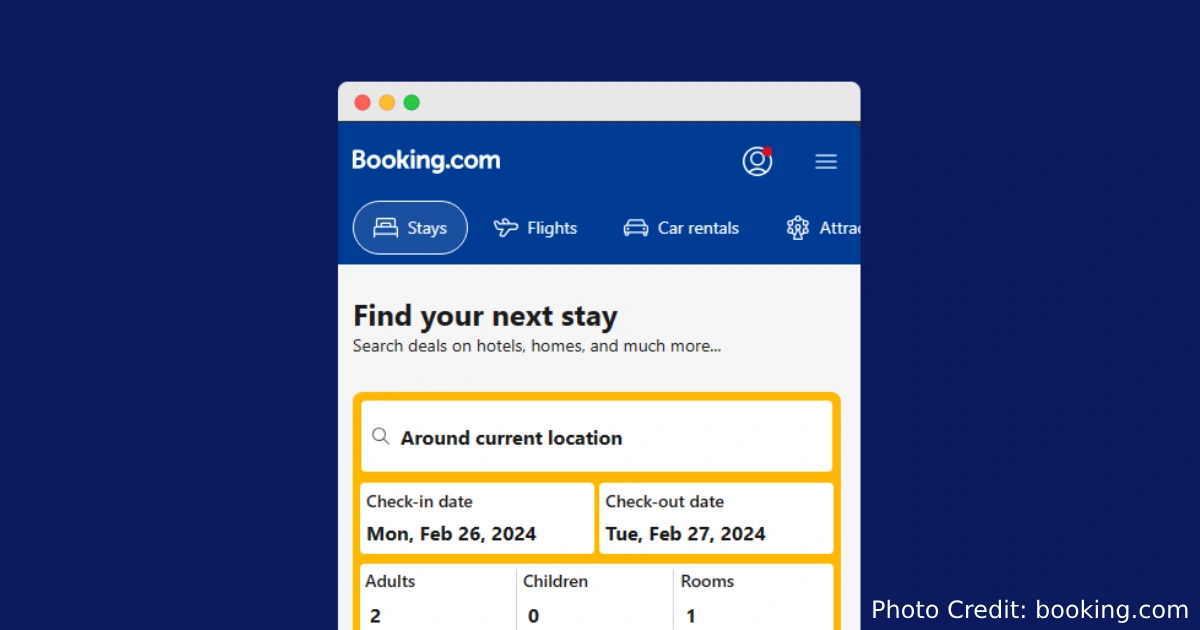Open the Adults count selector
This screenshot has height=630, width=1200.
point(437,597)
